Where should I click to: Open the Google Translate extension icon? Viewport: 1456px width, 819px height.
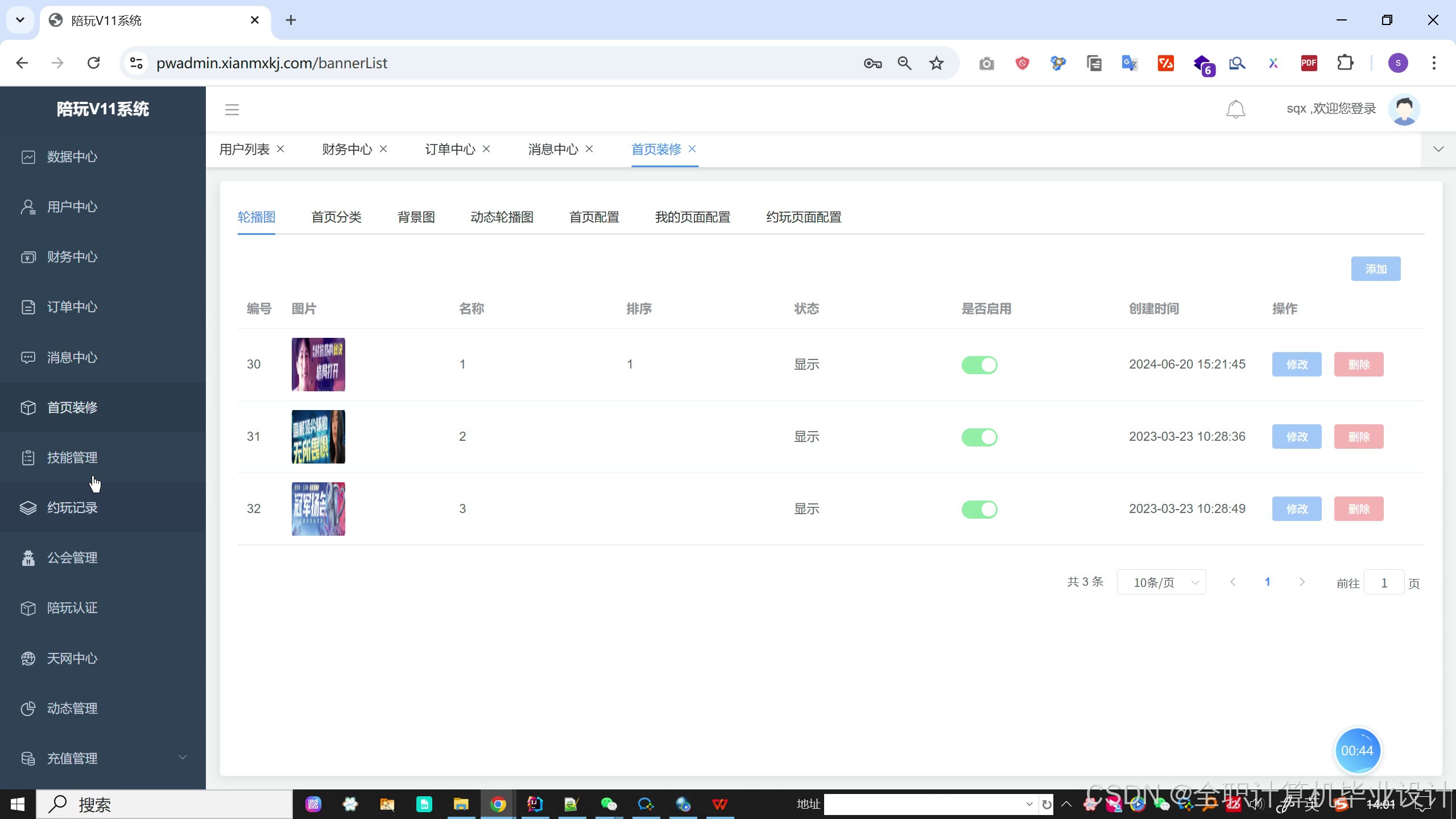[x=1130, y=63]
